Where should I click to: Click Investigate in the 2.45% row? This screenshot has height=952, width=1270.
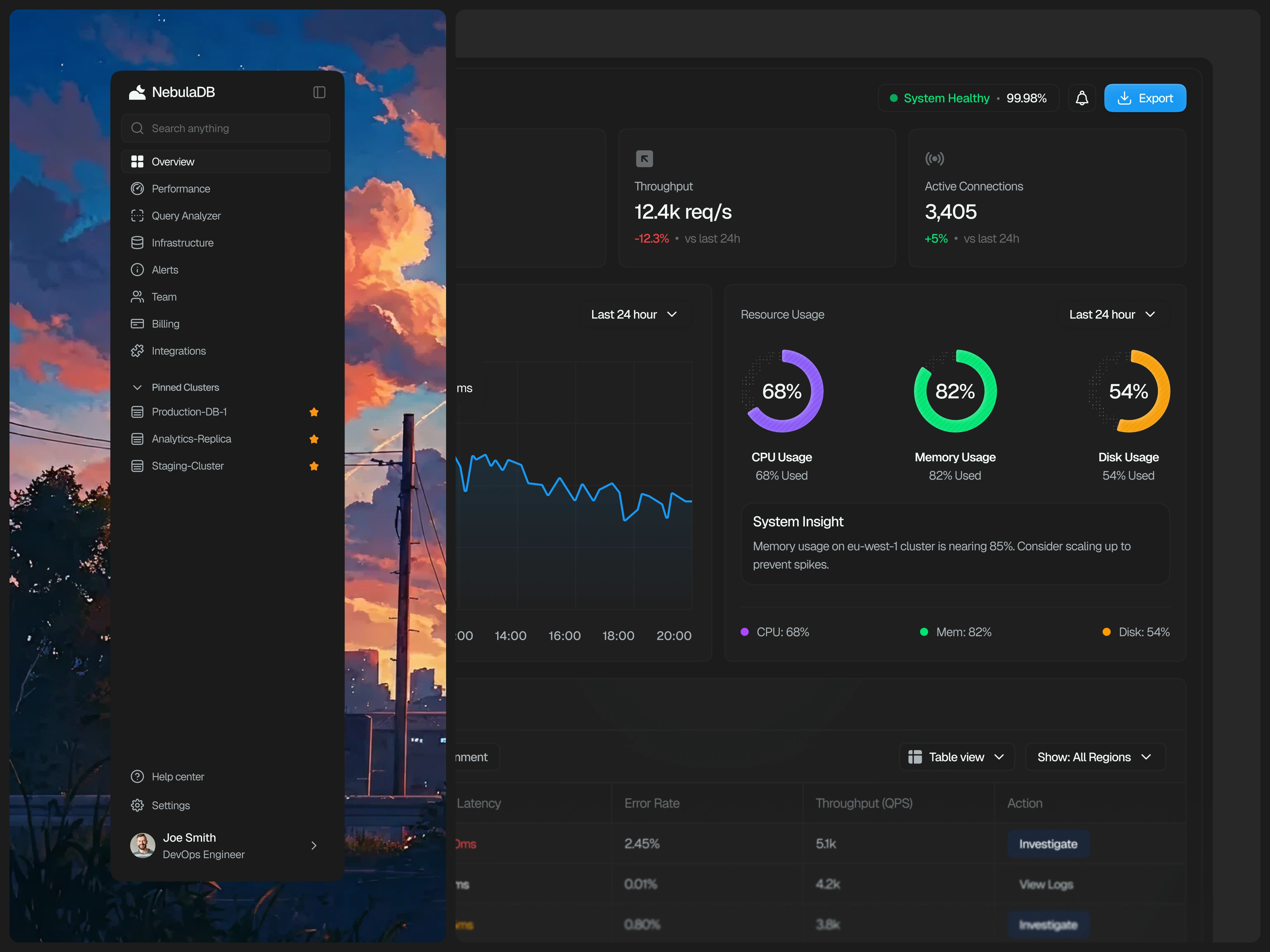(x=1048, y=844)
